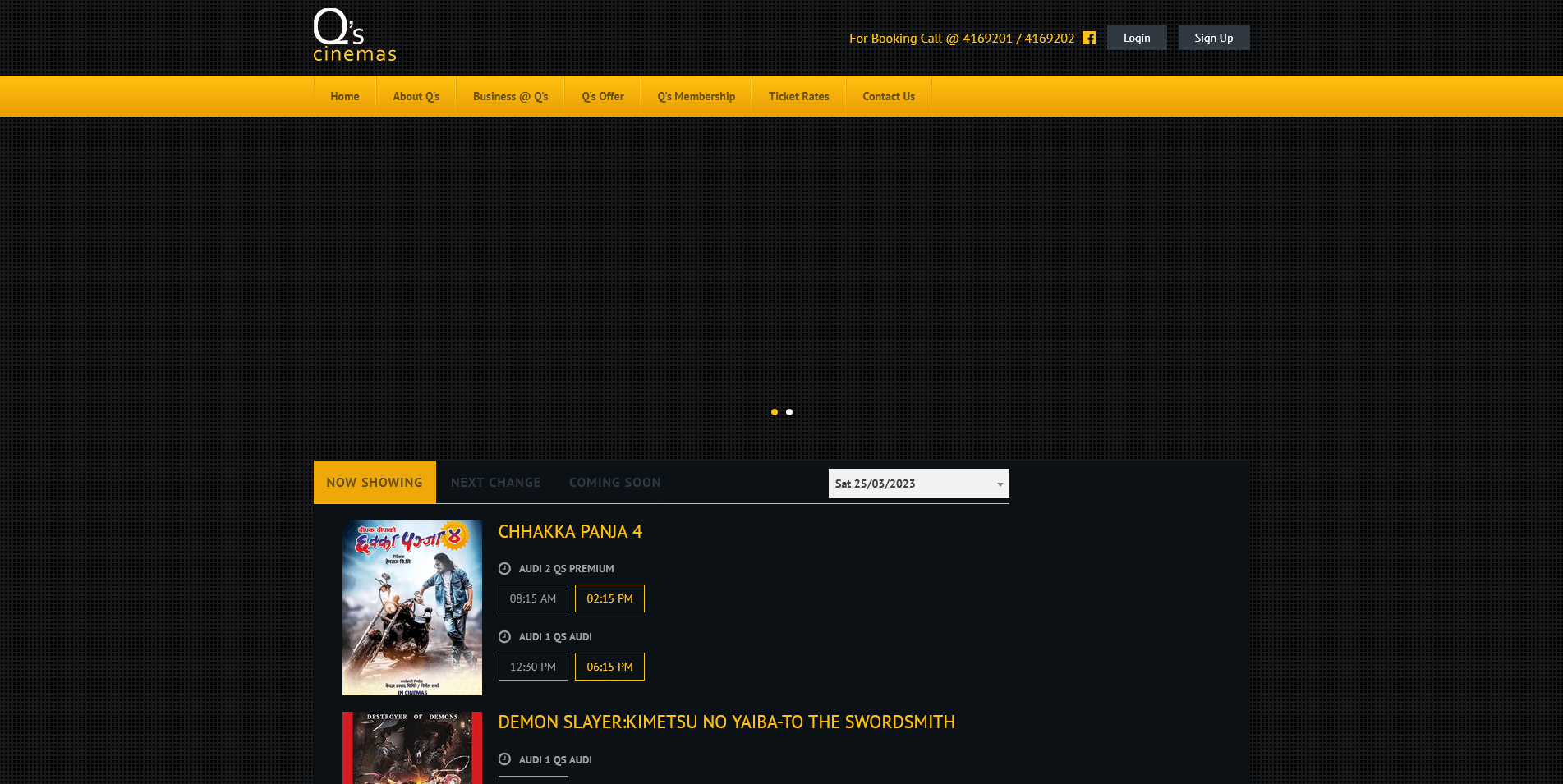Open the show date dropdown Sat 25/03/2023

point(912,484)
